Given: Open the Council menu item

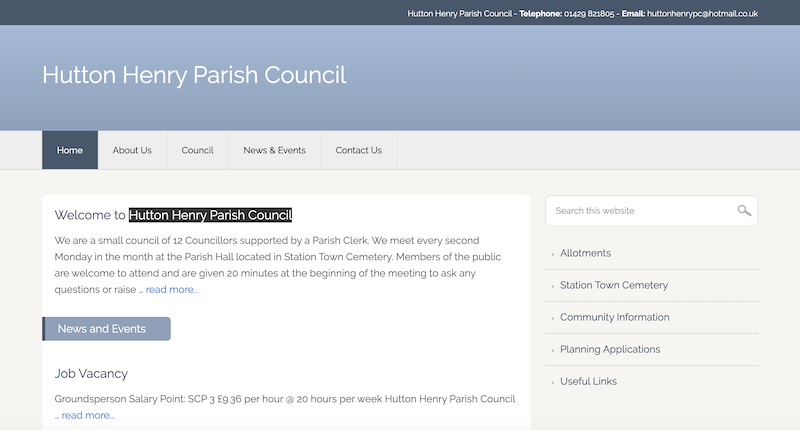Looking at the screenshot, I should click(197, 150).
